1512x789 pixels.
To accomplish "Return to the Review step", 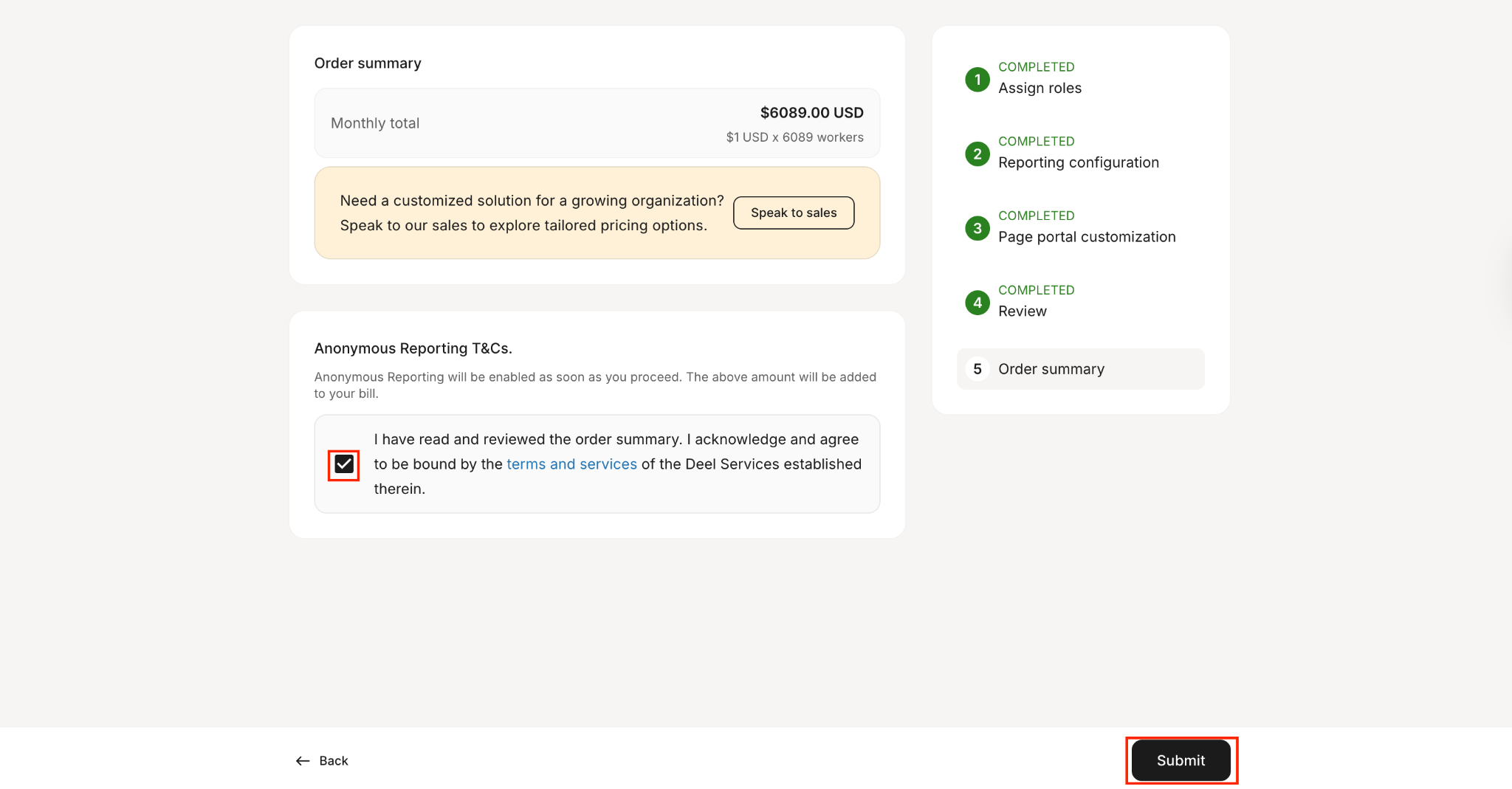I will [x=1022, y=311].
